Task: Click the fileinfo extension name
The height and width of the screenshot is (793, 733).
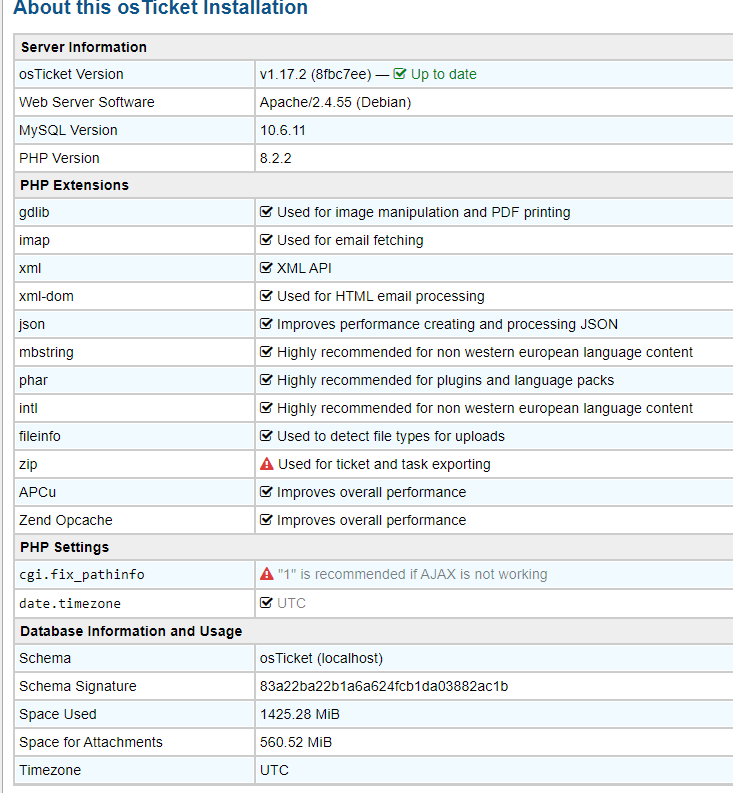Action: [x=39, y=436]
